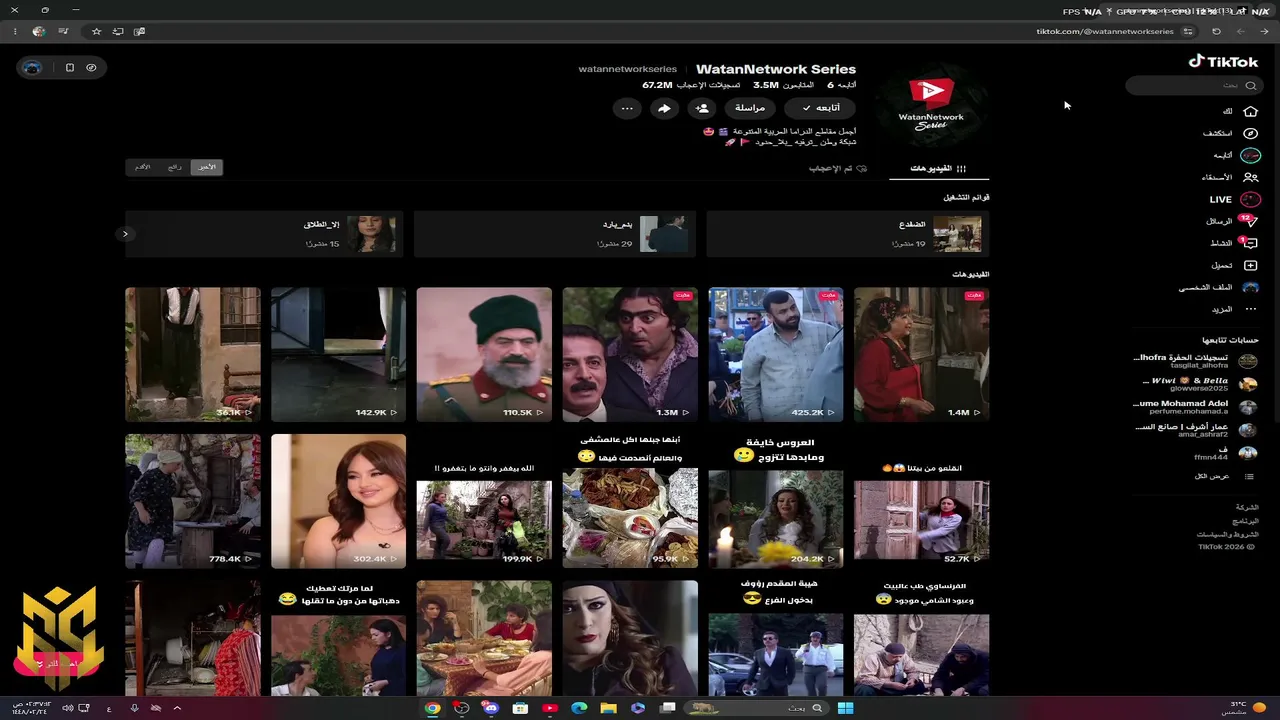Open followed account tasgilat_alhofra
Viewport: 1280px width, 720px height.
[x=1195, y=361]
